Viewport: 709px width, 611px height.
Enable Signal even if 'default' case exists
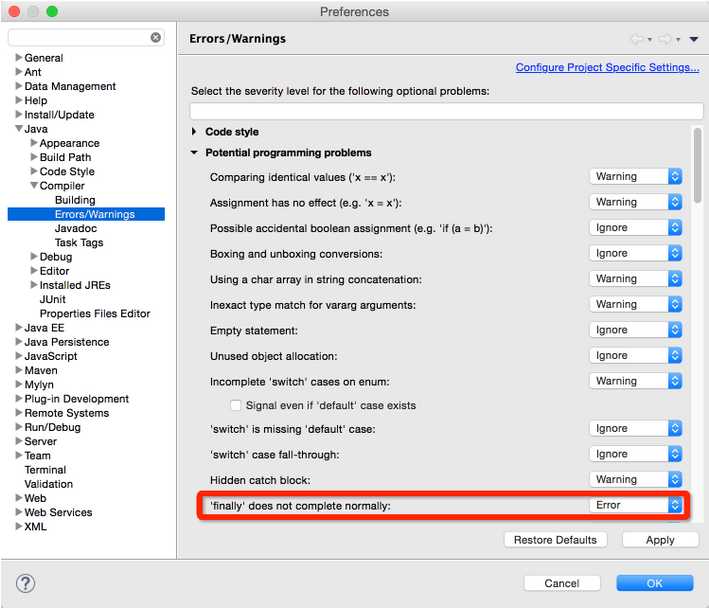236,405
